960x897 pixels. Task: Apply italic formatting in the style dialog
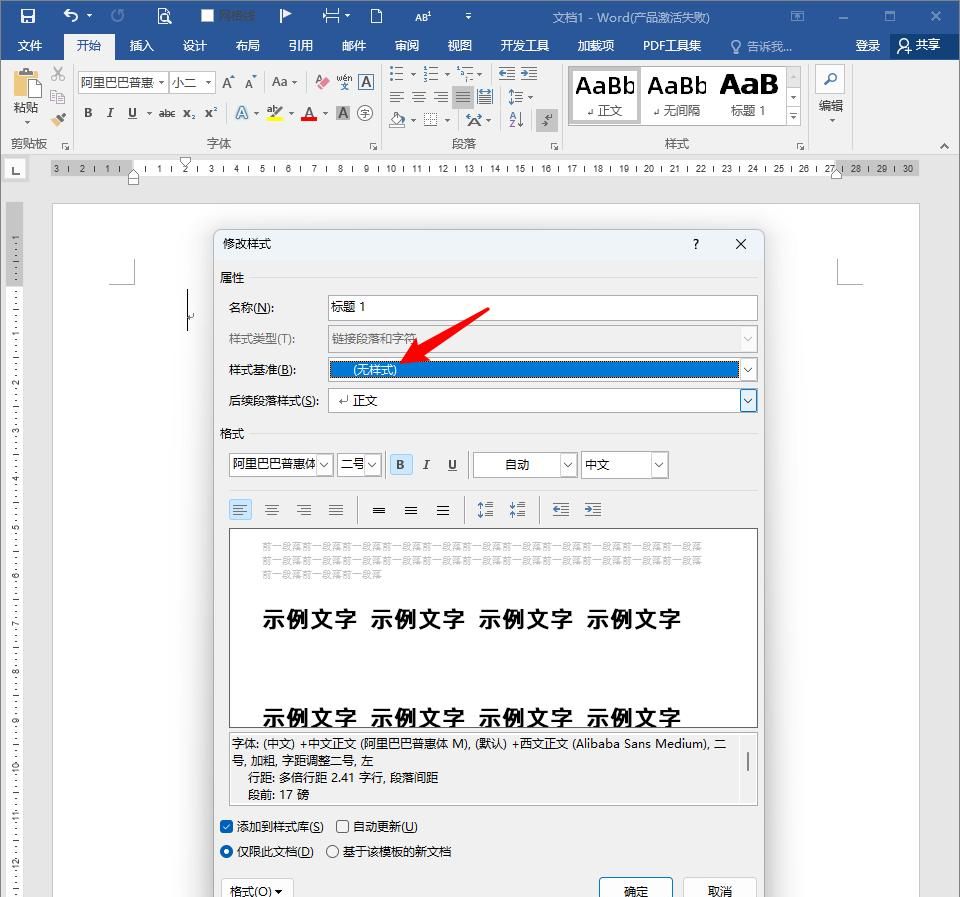(x=426, y=464)
